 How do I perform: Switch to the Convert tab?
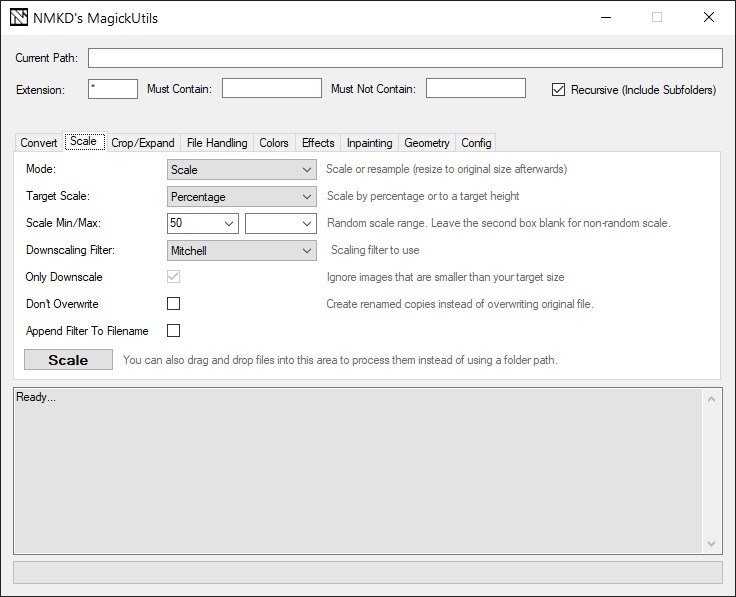[x=38, y=143]
